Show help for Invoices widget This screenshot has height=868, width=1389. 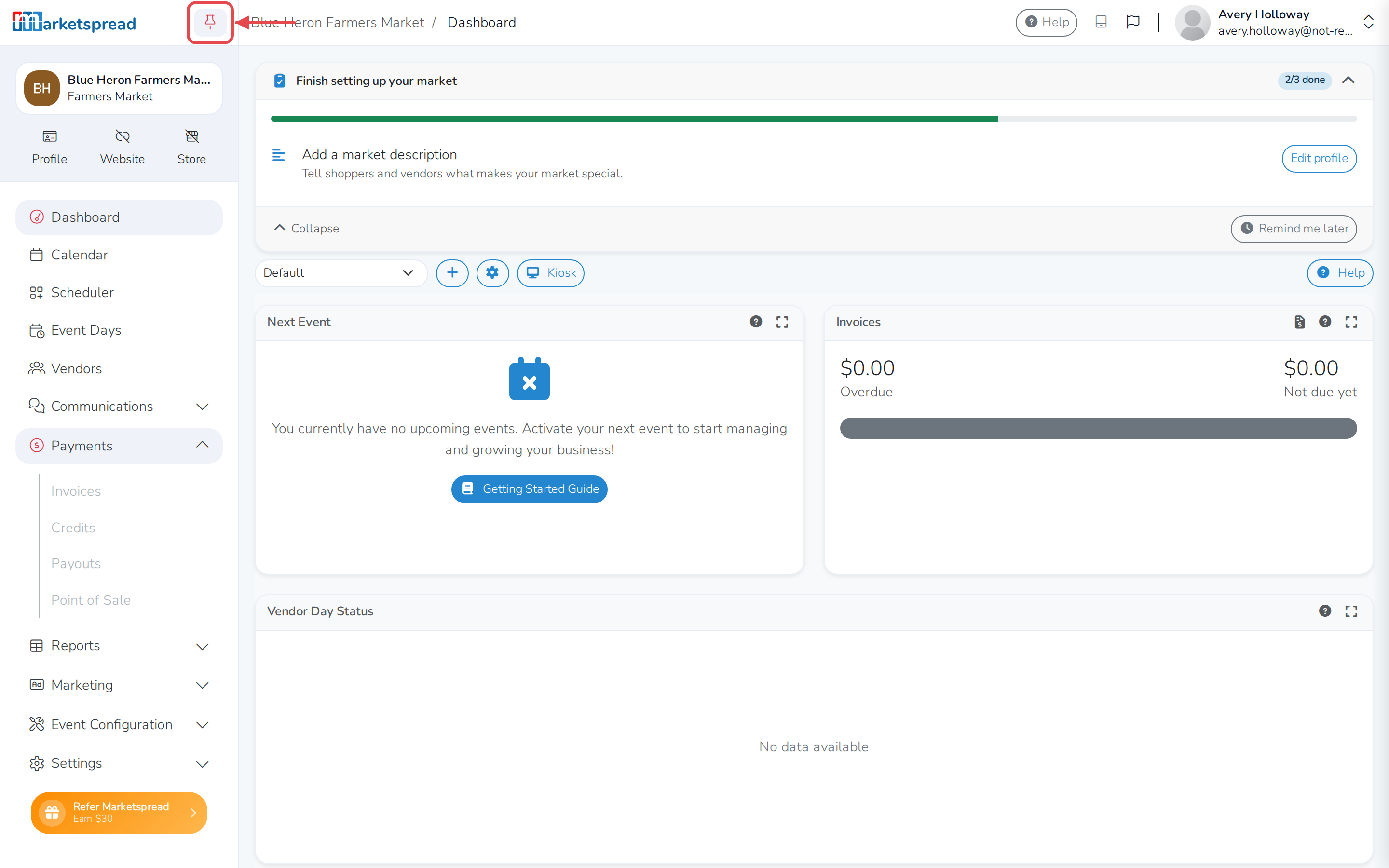[1325, 322]
